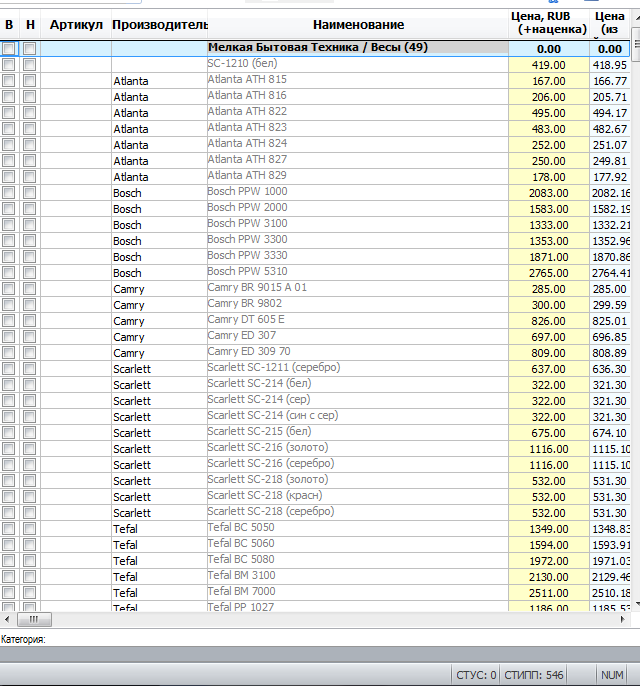Sort by the Наименование column header
The image size is (640, 686).
tap(358, 24)
